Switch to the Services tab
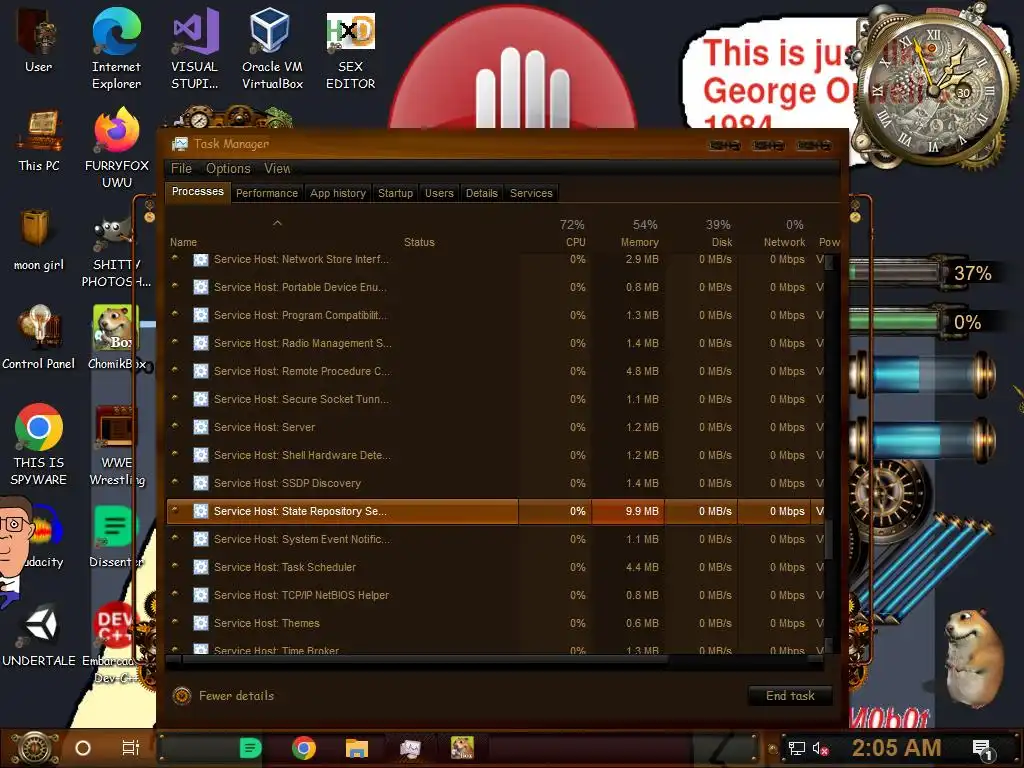The image size is (1024, 768). (531, 193)
